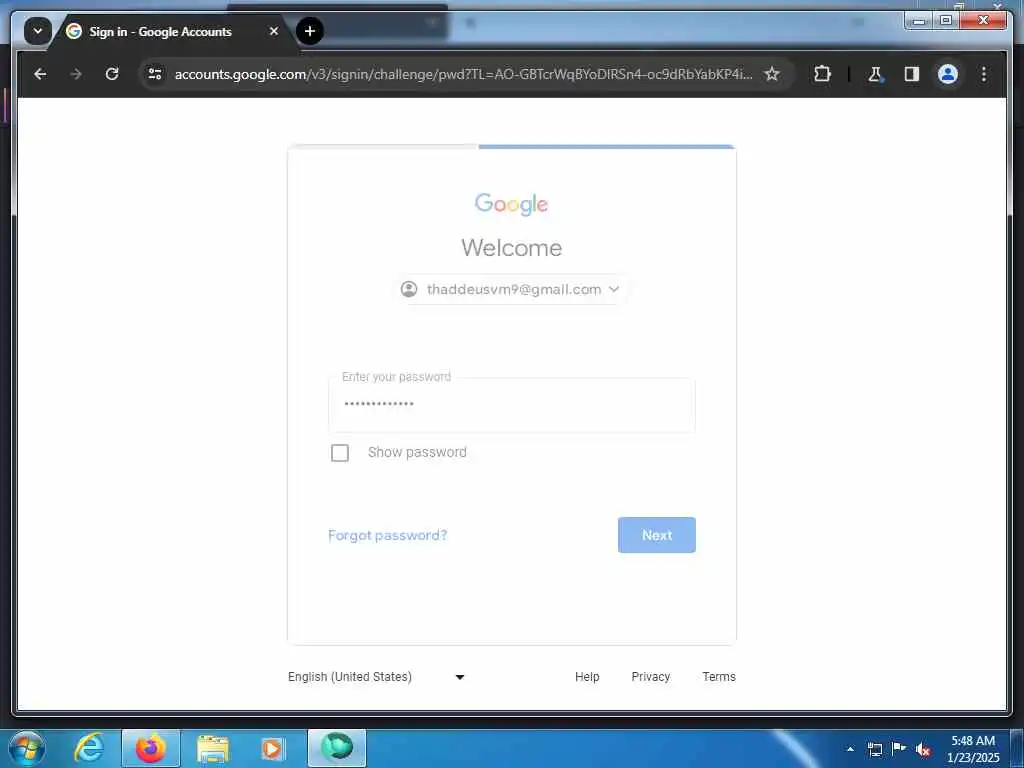Minimize the Chrome window
This screenshot has width=1024, height=768.
(x=919, y=21)
